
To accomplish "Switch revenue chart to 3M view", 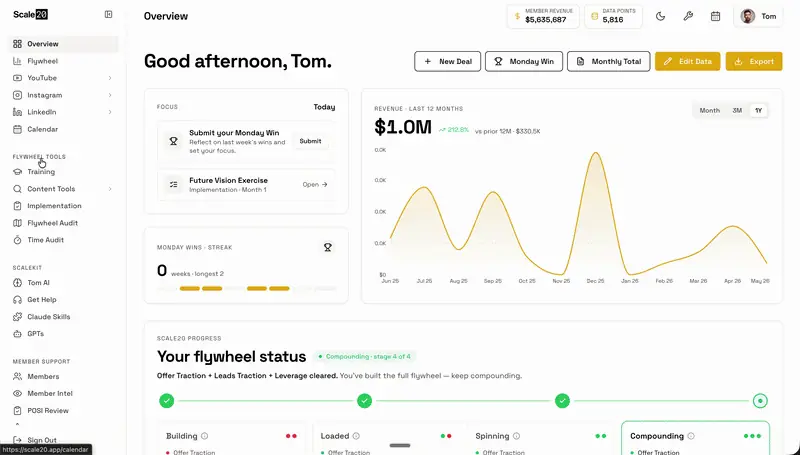I will (737, 111).
